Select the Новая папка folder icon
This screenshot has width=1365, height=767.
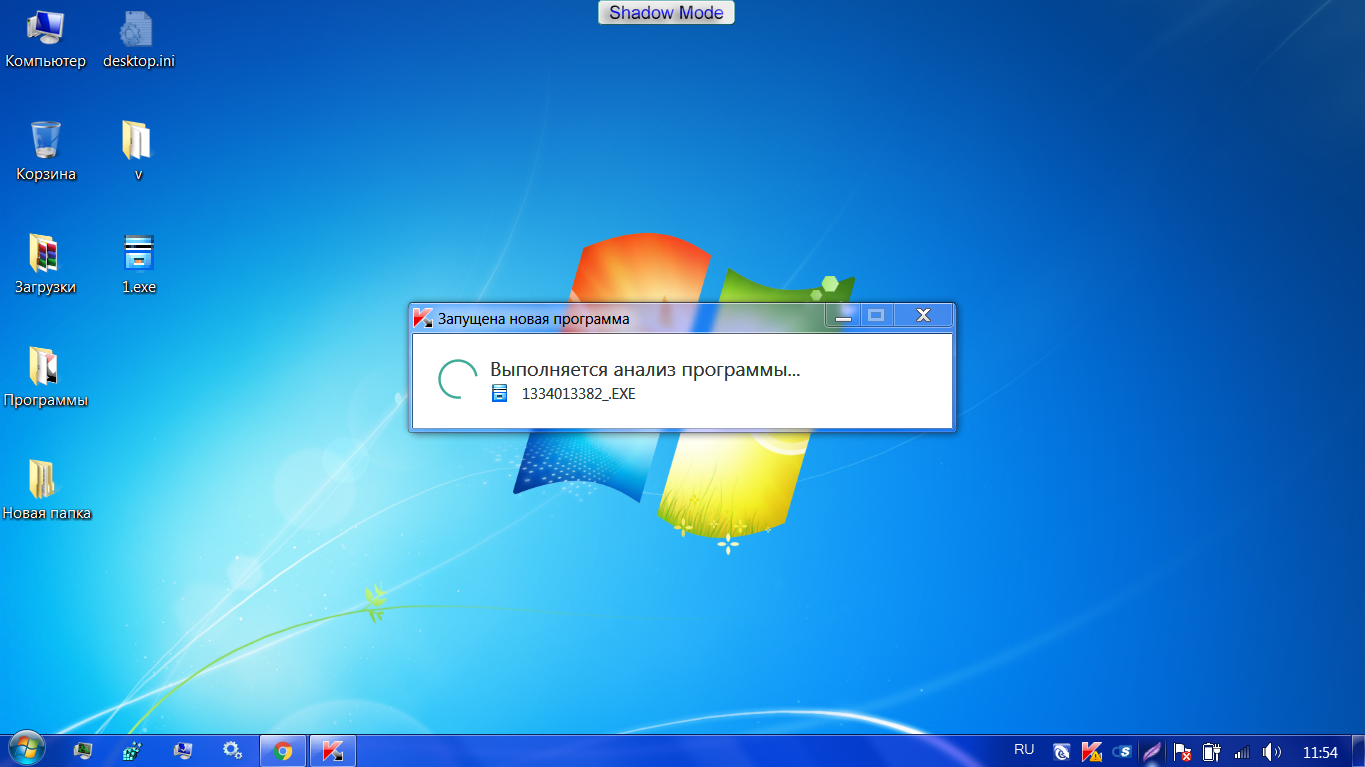coord(46,491)
